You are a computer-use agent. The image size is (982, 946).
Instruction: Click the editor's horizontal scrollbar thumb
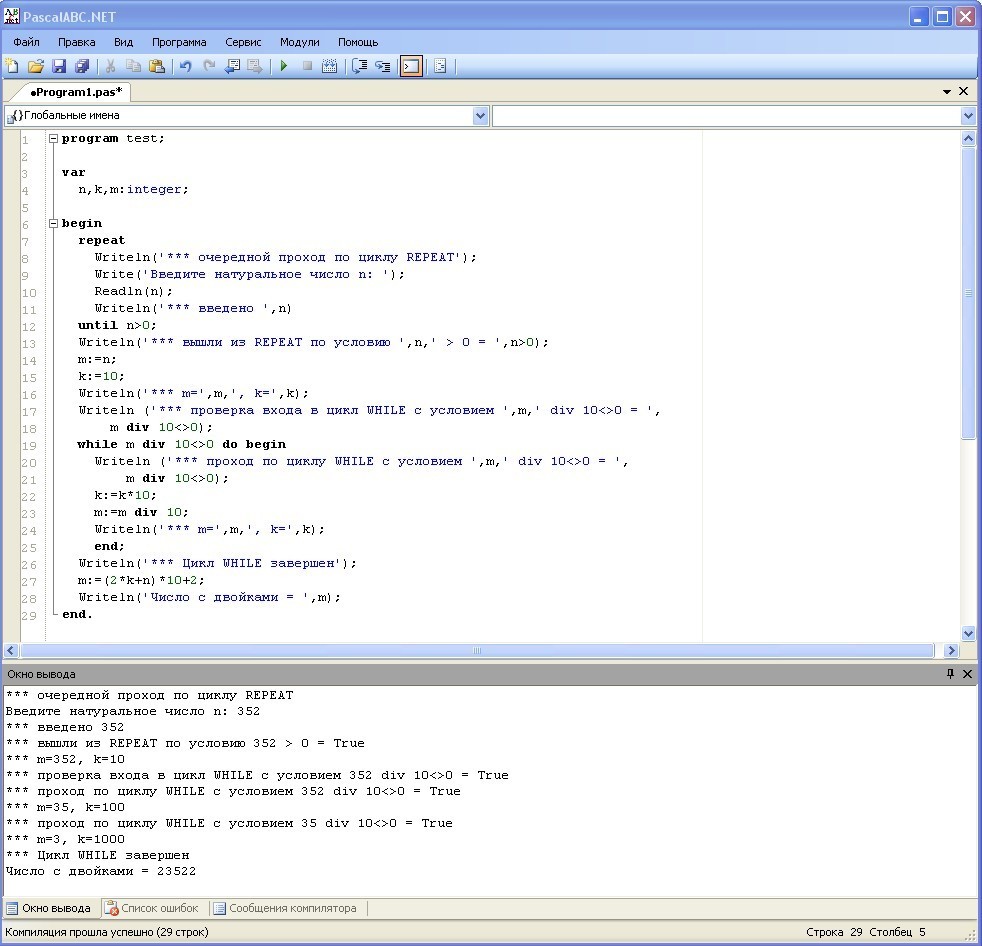[x=476, y=650]
